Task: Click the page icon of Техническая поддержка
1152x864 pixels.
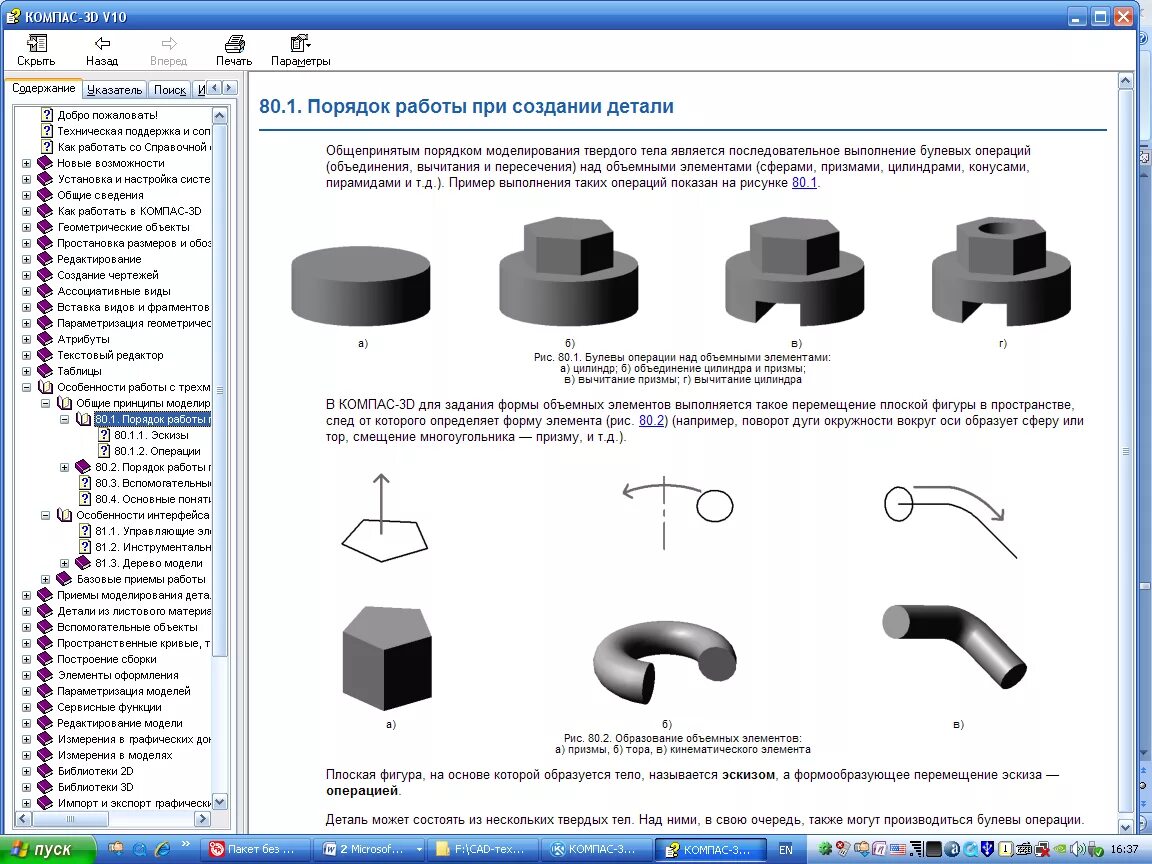Action: (47, 131)
